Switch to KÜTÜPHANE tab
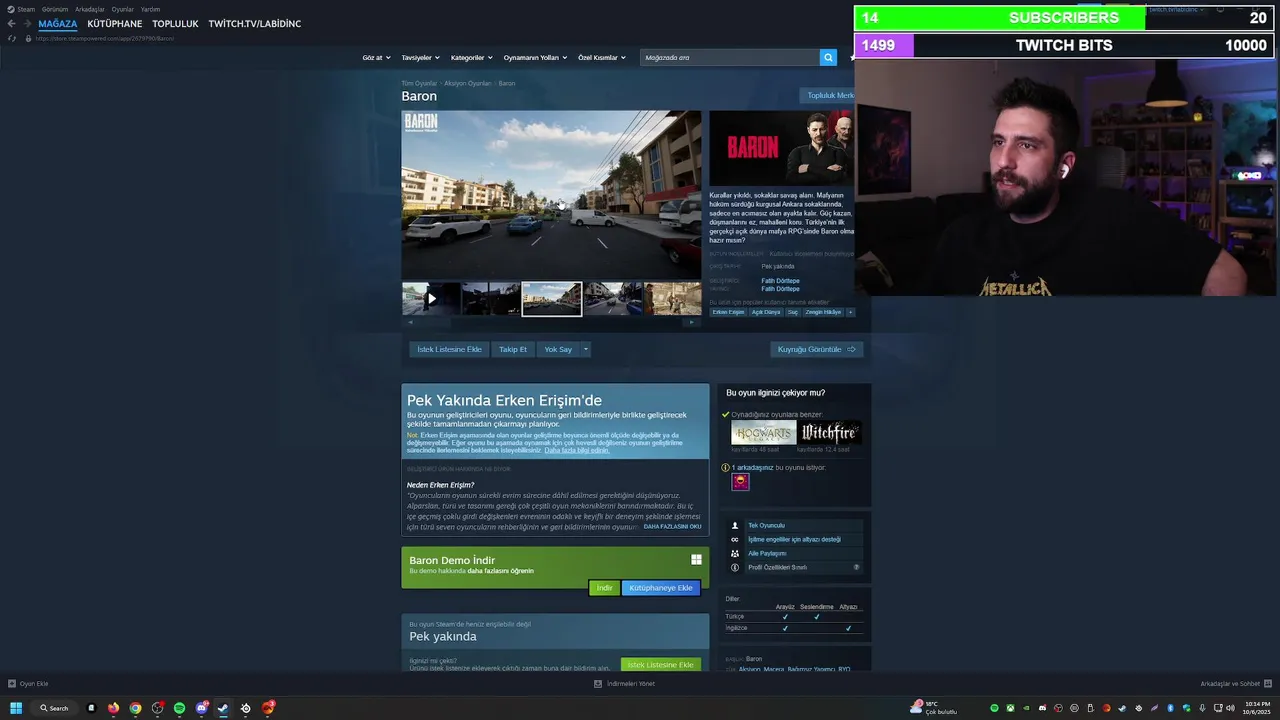This screenshot has height=720, width=1280. click(x=115, y=24)
